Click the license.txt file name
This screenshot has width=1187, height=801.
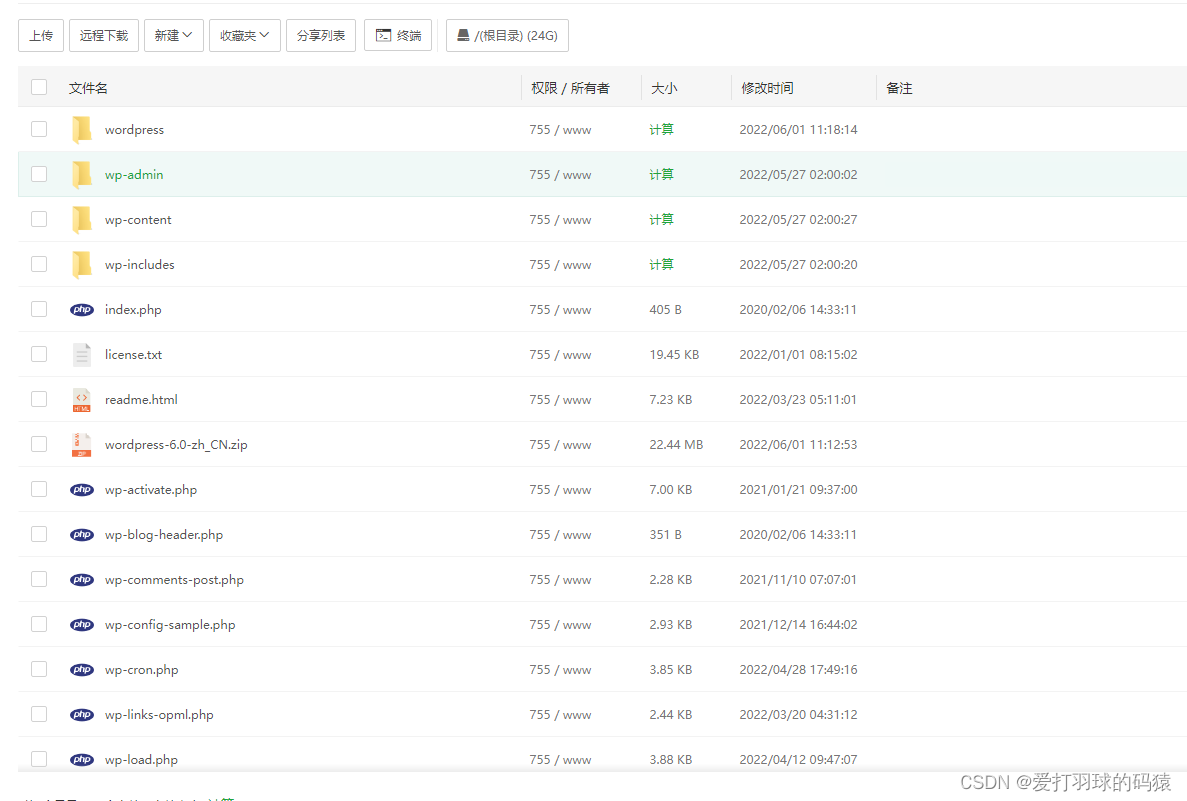tap(133, 354)
